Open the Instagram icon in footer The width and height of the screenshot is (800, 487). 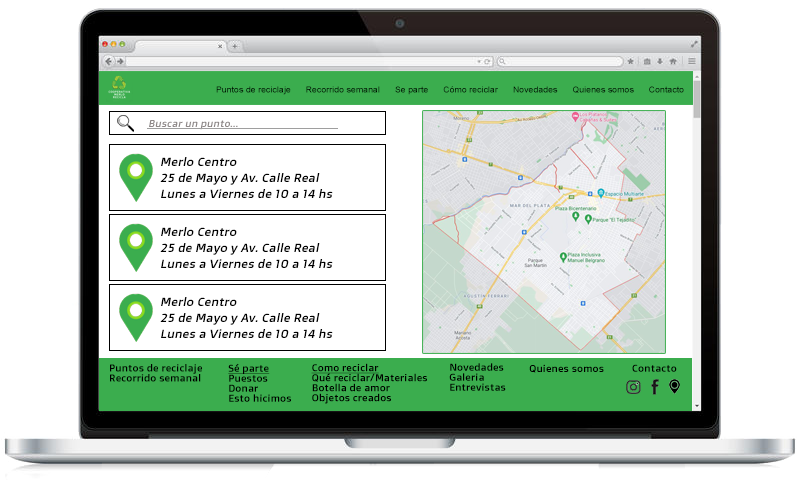coord(633,387)
